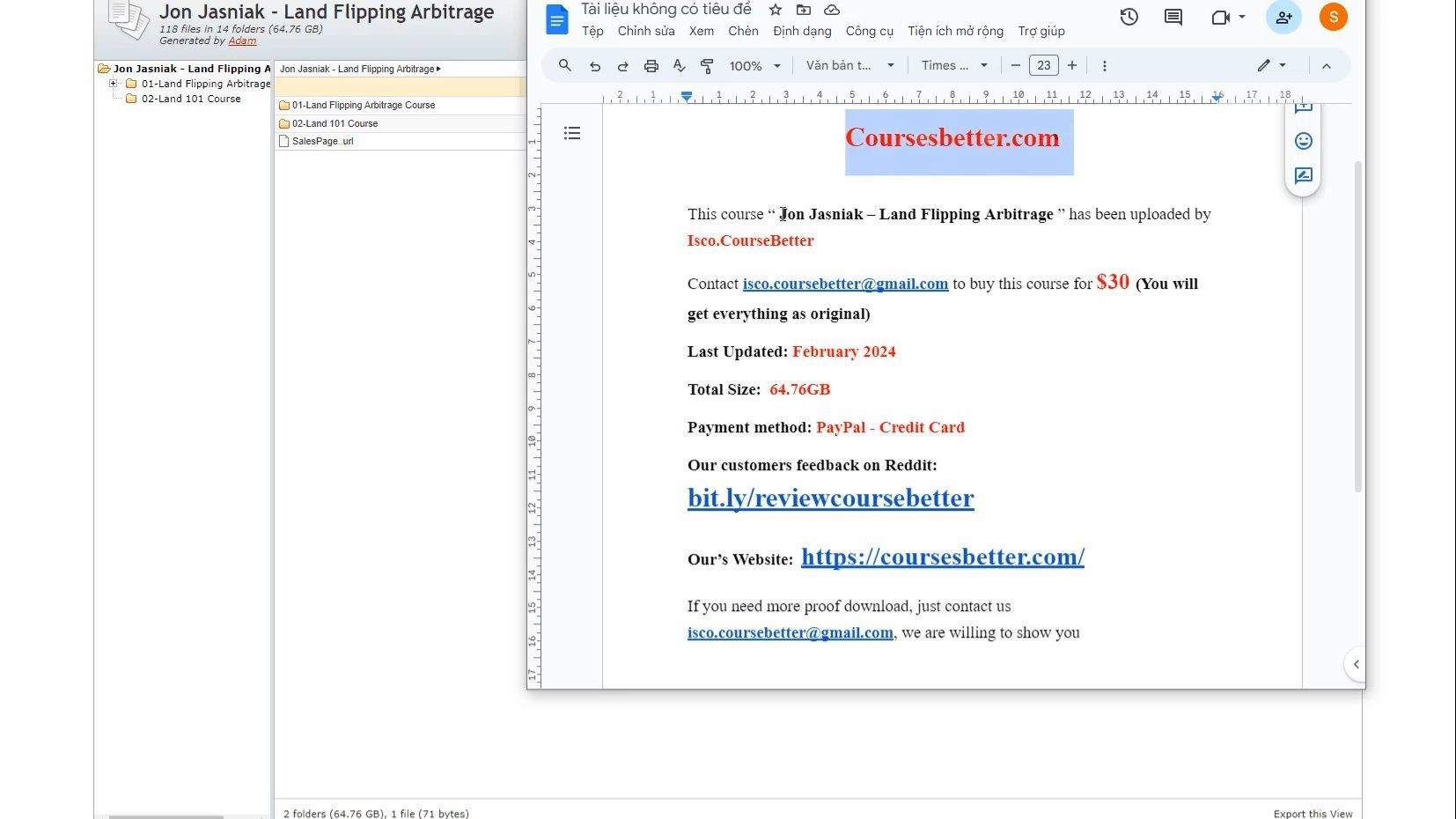Click the document title field
Viewport: 1456px width, 819px height.
tap(666, 10)
